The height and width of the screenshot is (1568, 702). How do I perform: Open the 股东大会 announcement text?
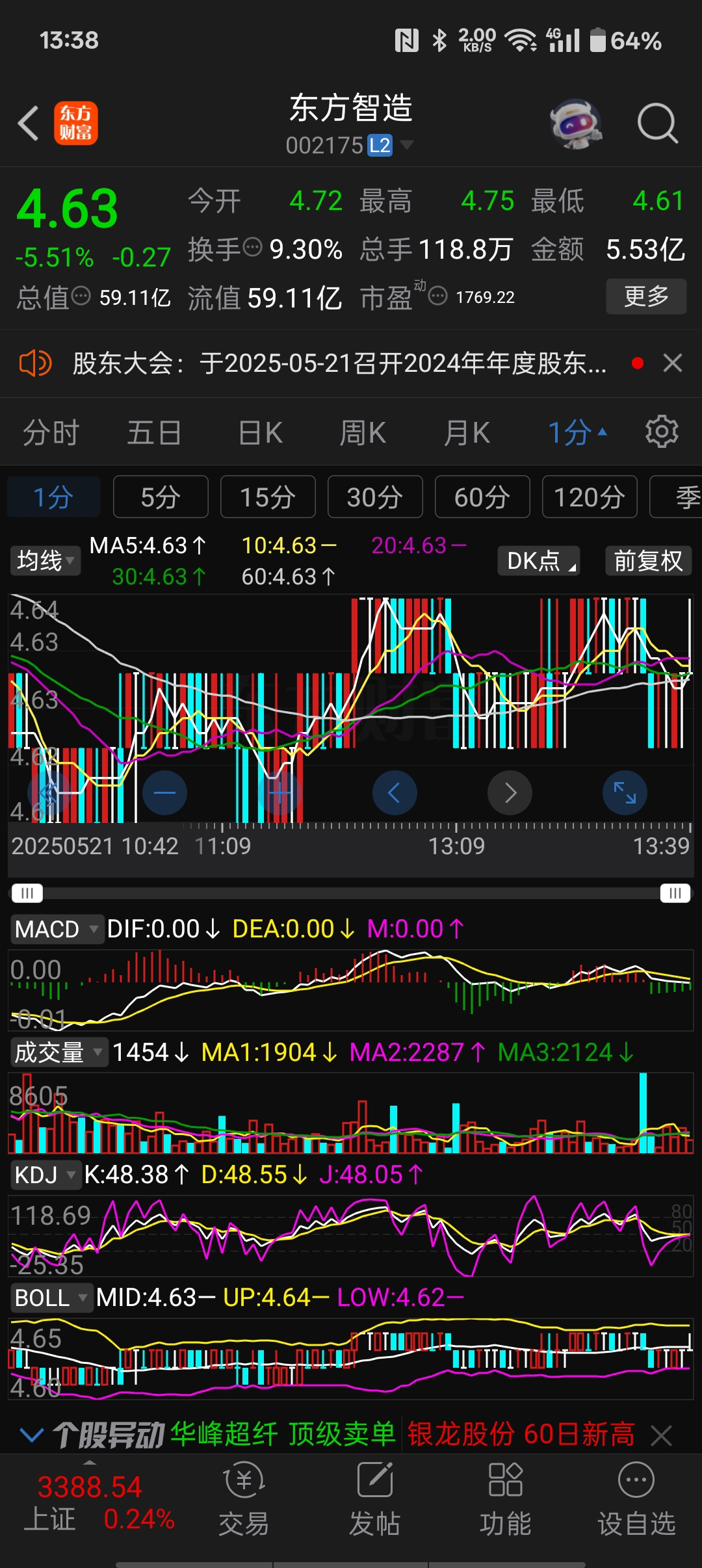339,363
